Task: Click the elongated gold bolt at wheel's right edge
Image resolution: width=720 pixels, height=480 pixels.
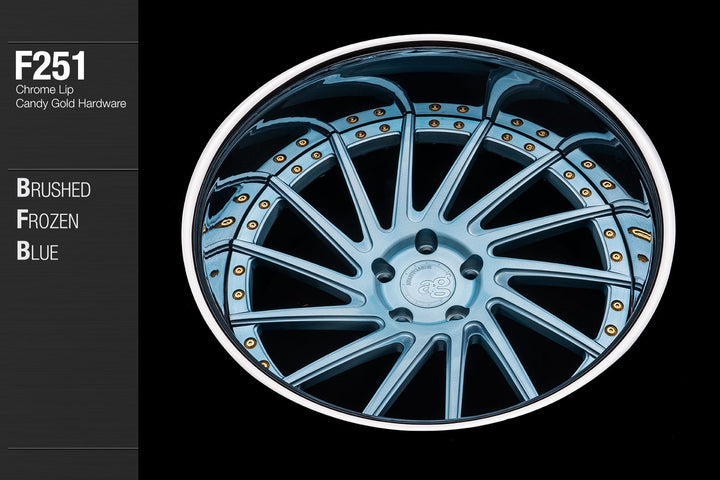Action: (x=641, y=235)
